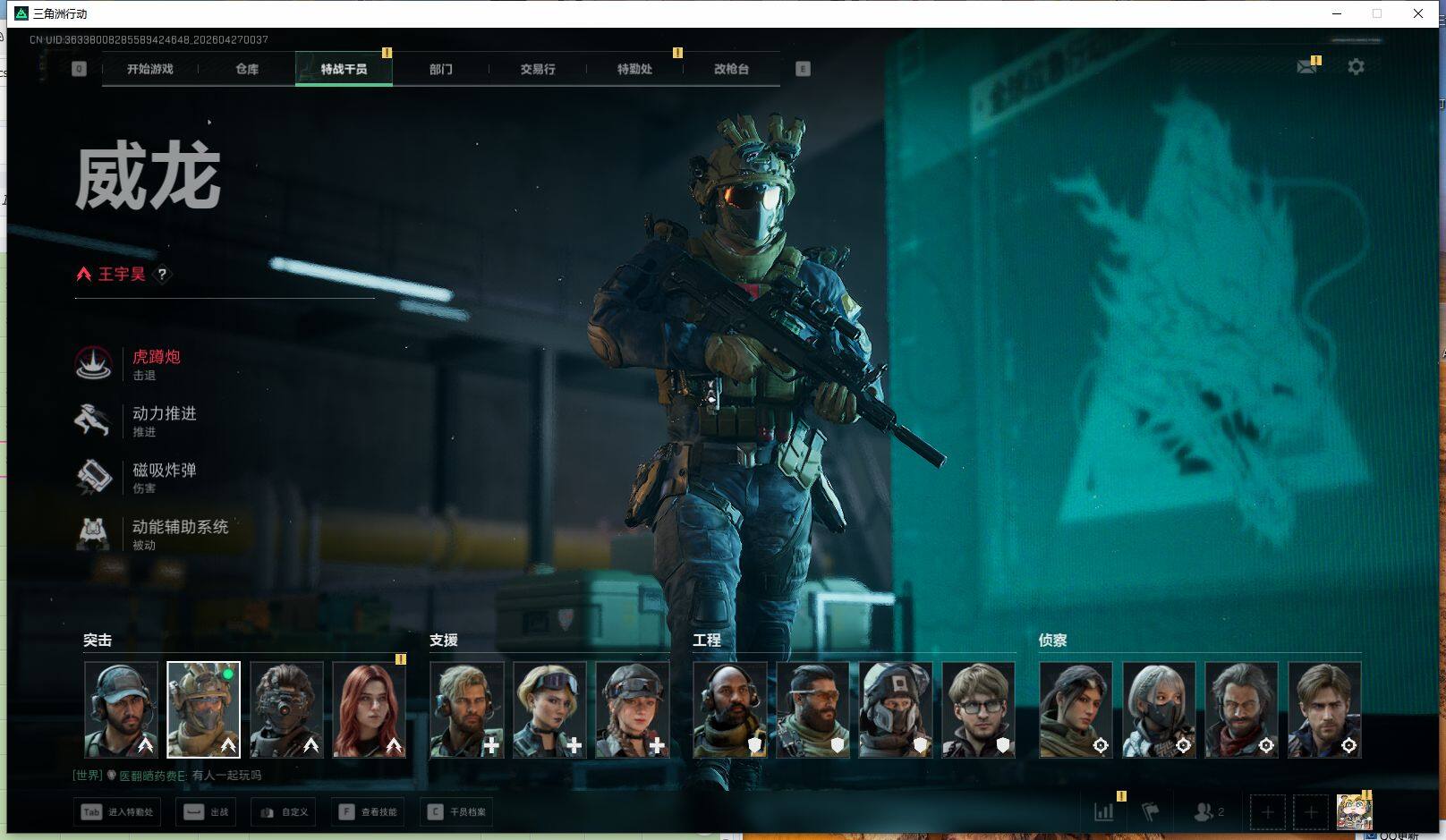
Task: Click the player avatar in bottom-right corner
Action: pos(1354,811)
